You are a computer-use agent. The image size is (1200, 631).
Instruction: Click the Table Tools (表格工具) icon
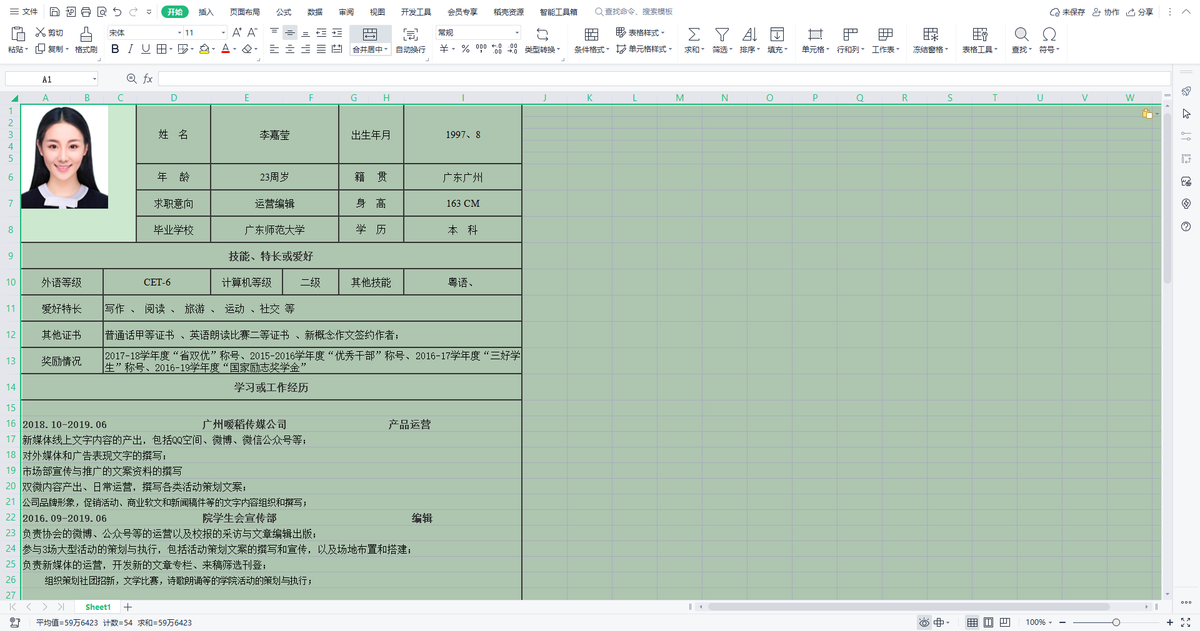(x=978, y=34)
